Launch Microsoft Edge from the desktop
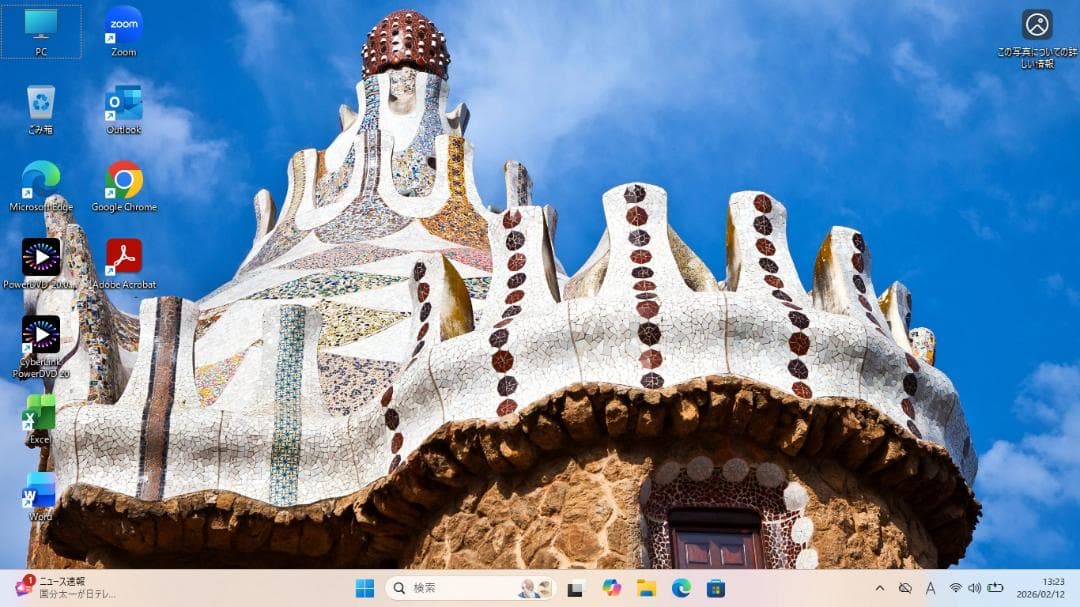Viewport: 1080px width, 607px height. (x=40, y=185)
